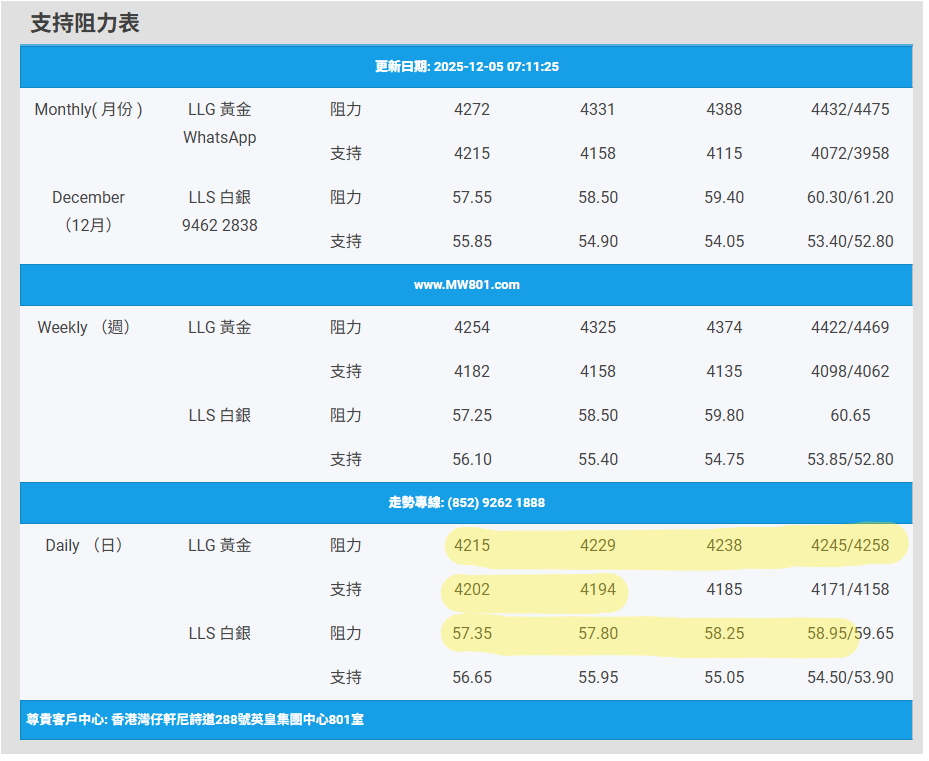Click the 60.65 weekly silver resistance value
This screenshot has height=761, width=929.
coord(849,416)
